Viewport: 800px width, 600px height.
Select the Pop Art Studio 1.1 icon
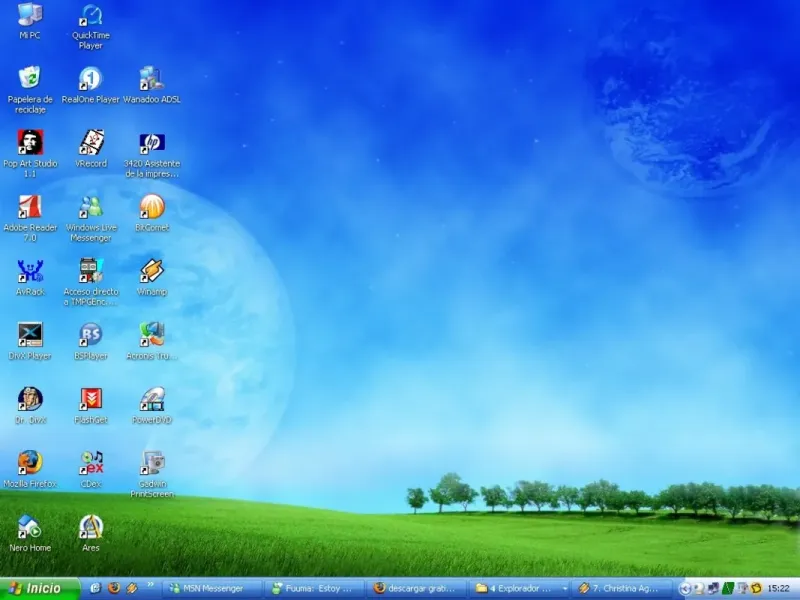coord(30,154)
